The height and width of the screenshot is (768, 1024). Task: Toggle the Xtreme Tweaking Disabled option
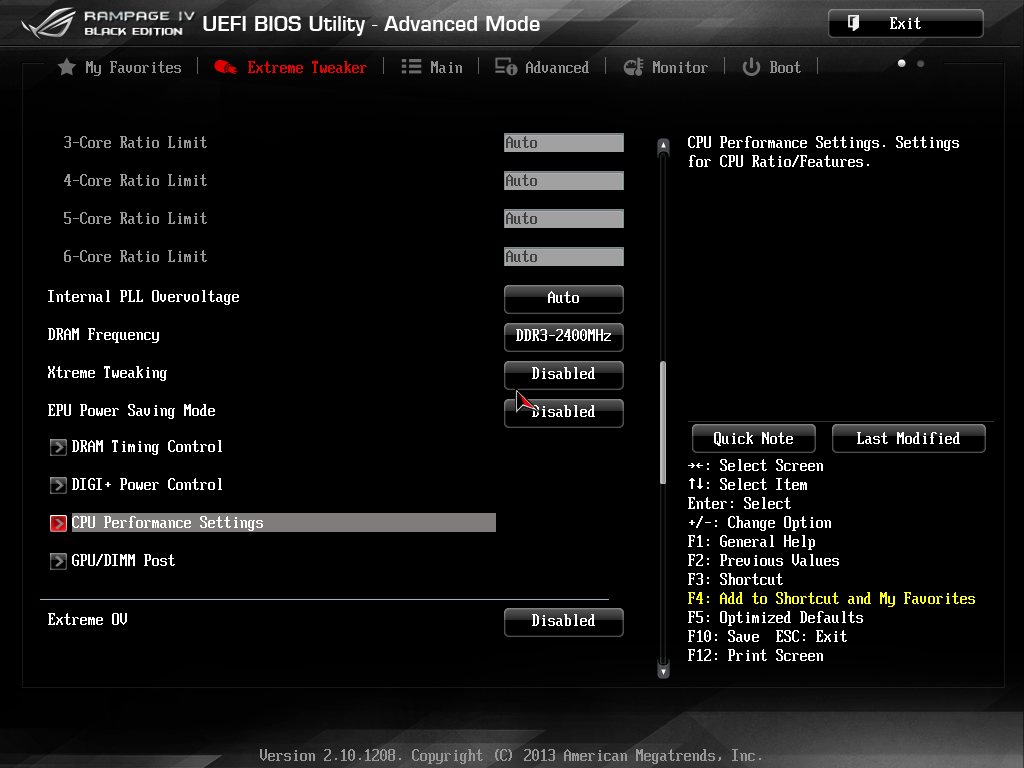click(563, 374)
